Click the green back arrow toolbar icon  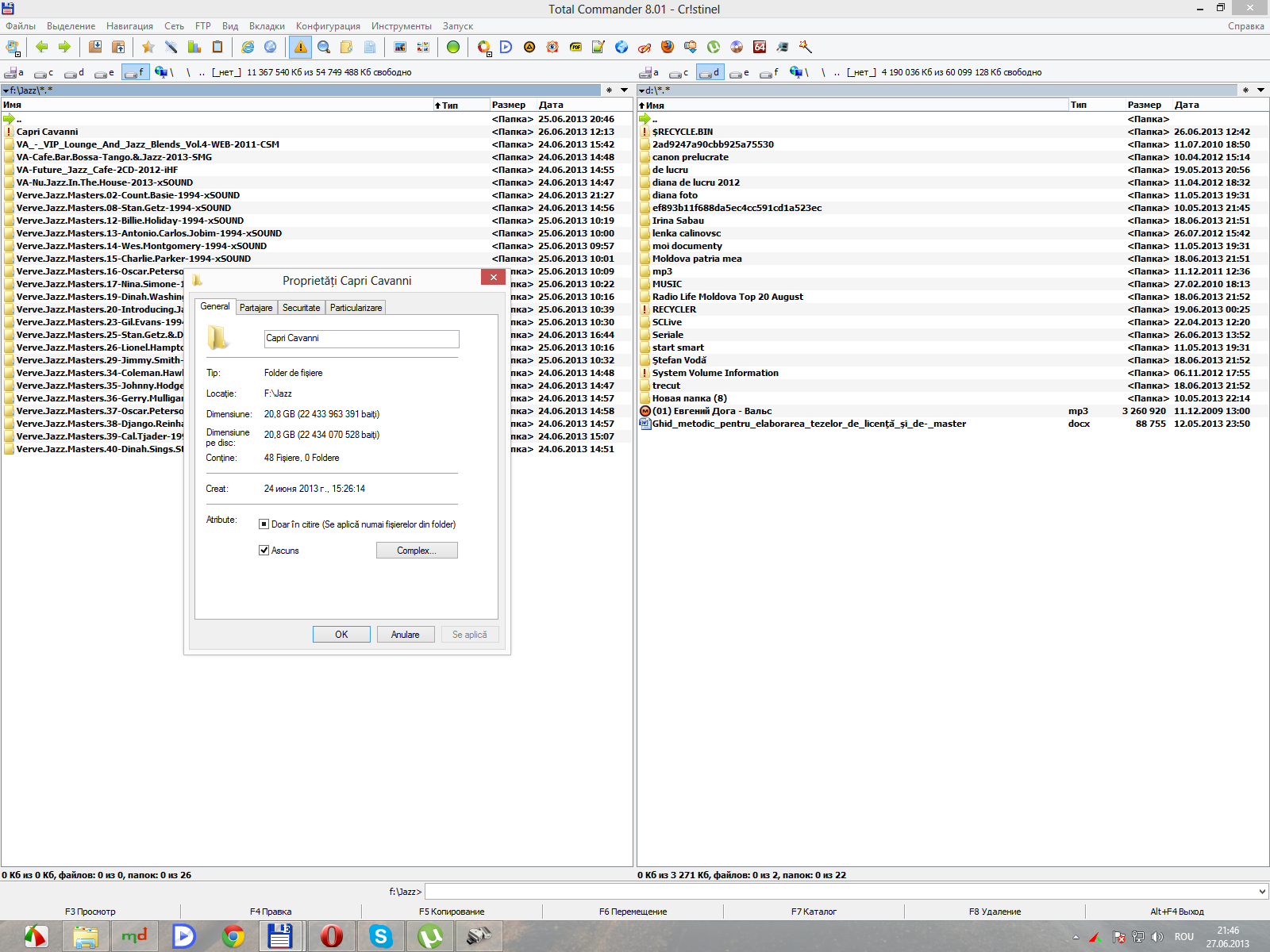[x=42, y=47]
